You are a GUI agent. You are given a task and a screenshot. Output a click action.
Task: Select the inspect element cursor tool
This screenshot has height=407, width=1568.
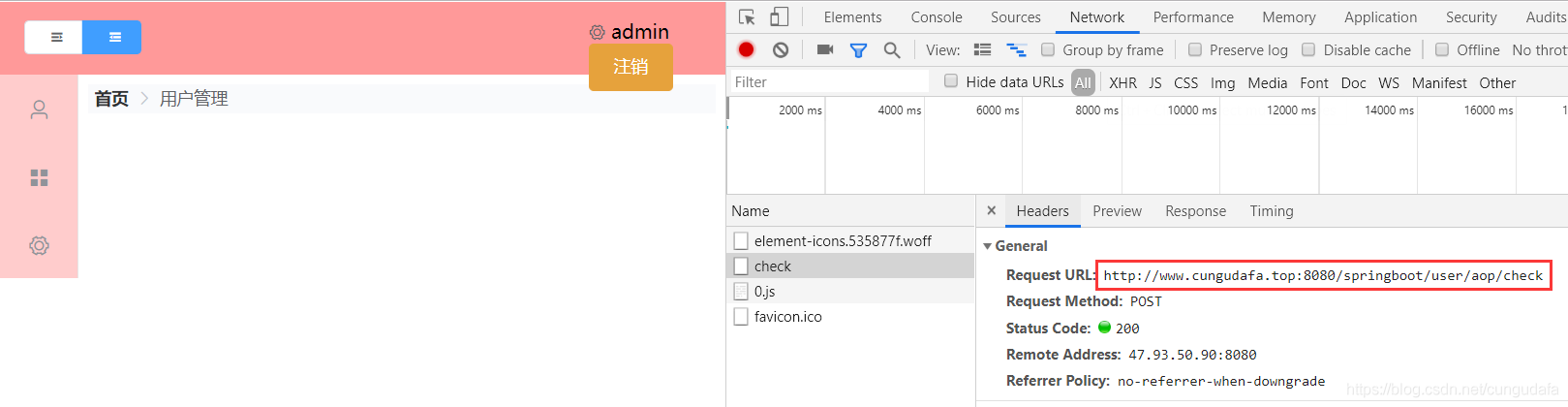747,17
